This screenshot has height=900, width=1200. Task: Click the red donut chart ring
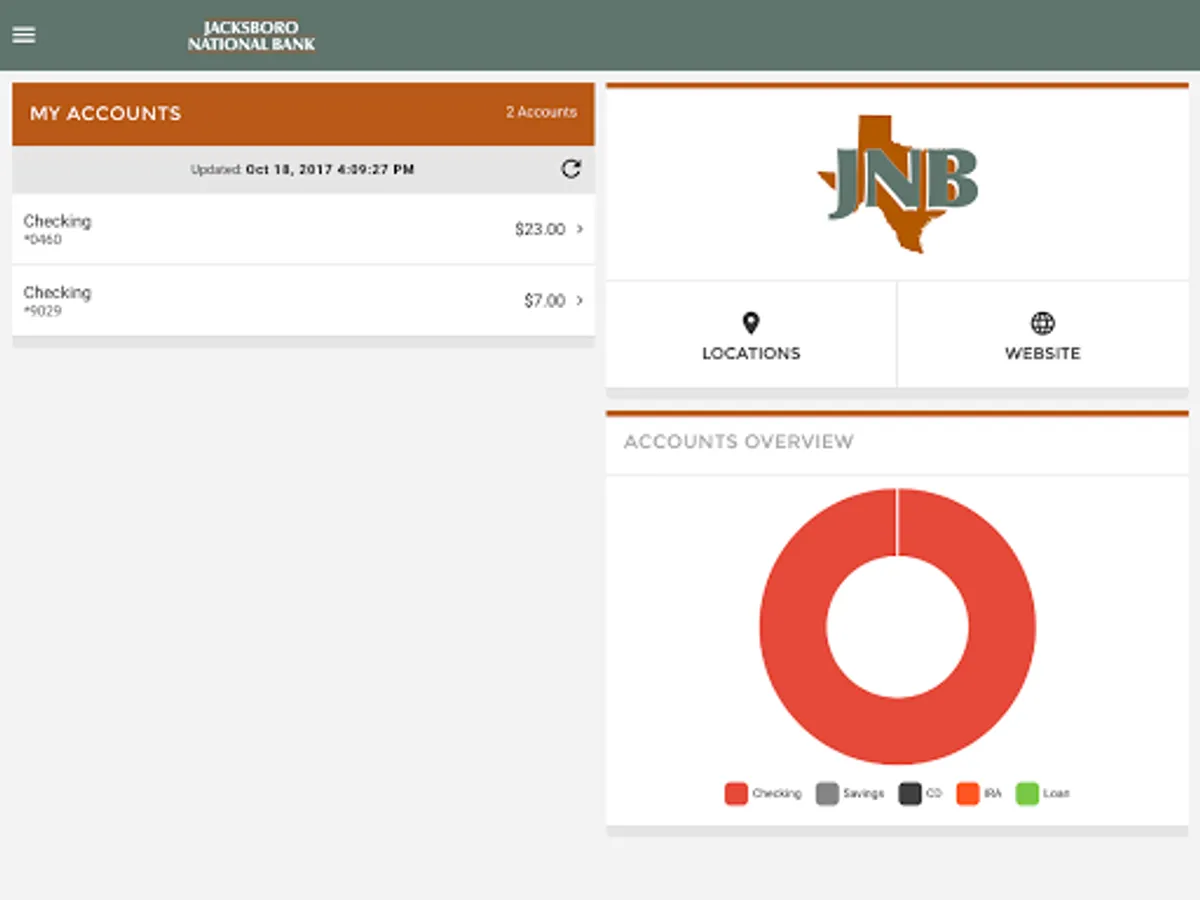pos(793,627)
